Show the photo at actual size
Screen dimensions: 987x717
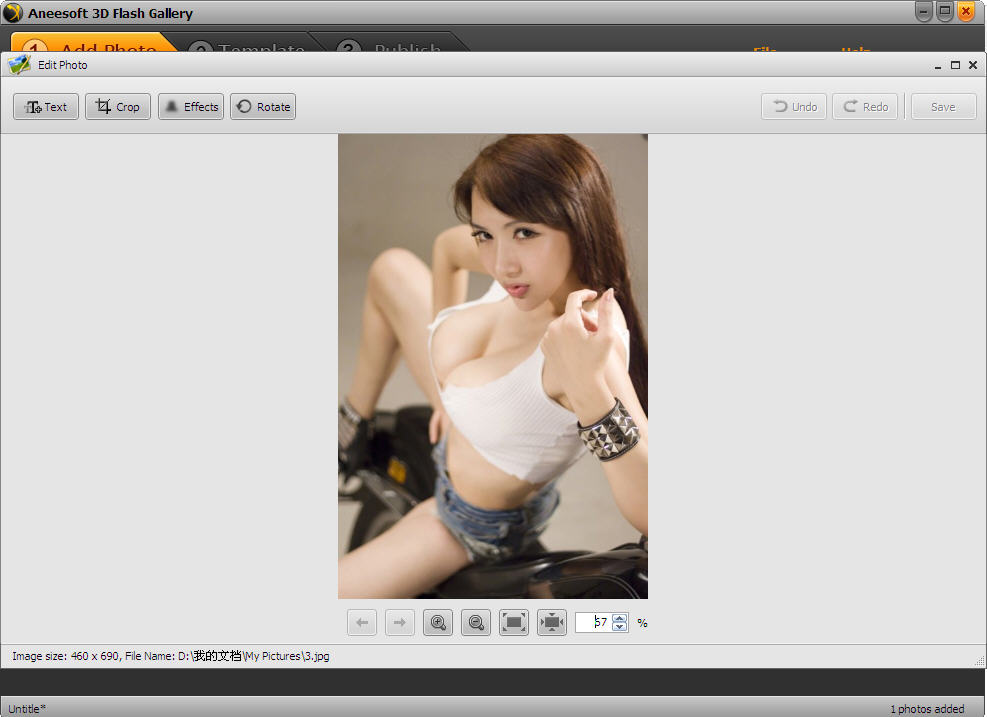pyautogui.click(x=514, y=623)
